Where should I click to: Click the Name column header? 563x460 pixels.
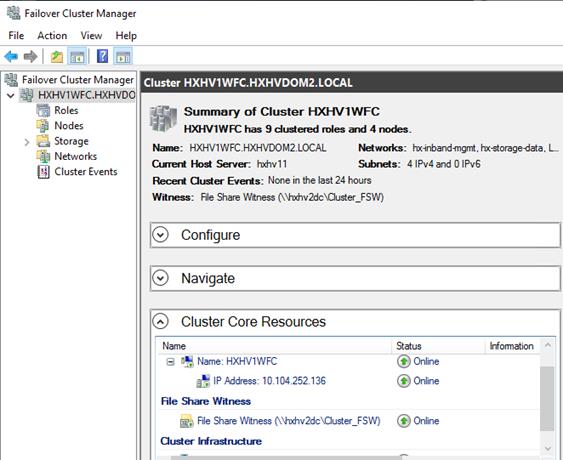(x=174, y=346)
